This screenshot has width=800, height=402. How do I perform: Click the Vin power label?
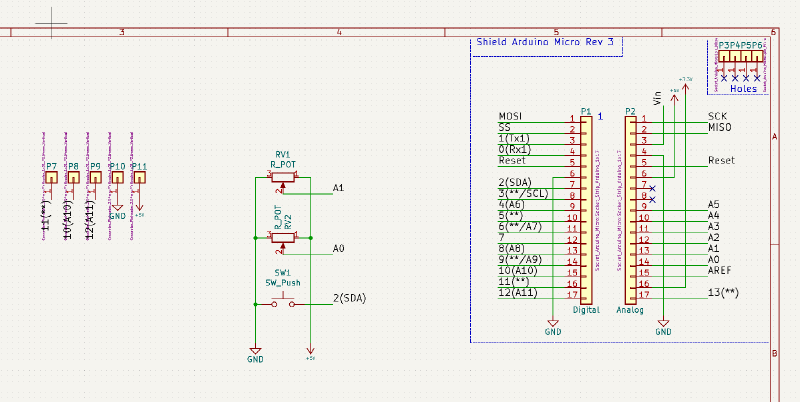tap(656, 98)
